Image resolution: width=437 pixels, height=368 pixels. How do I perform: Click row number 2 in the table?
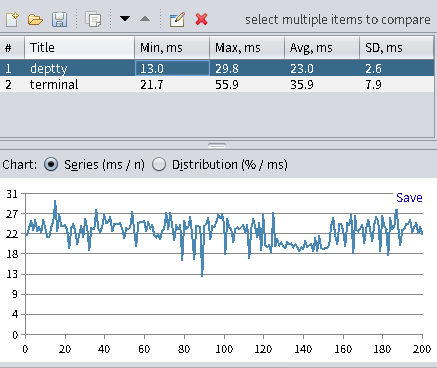point(8,85)
